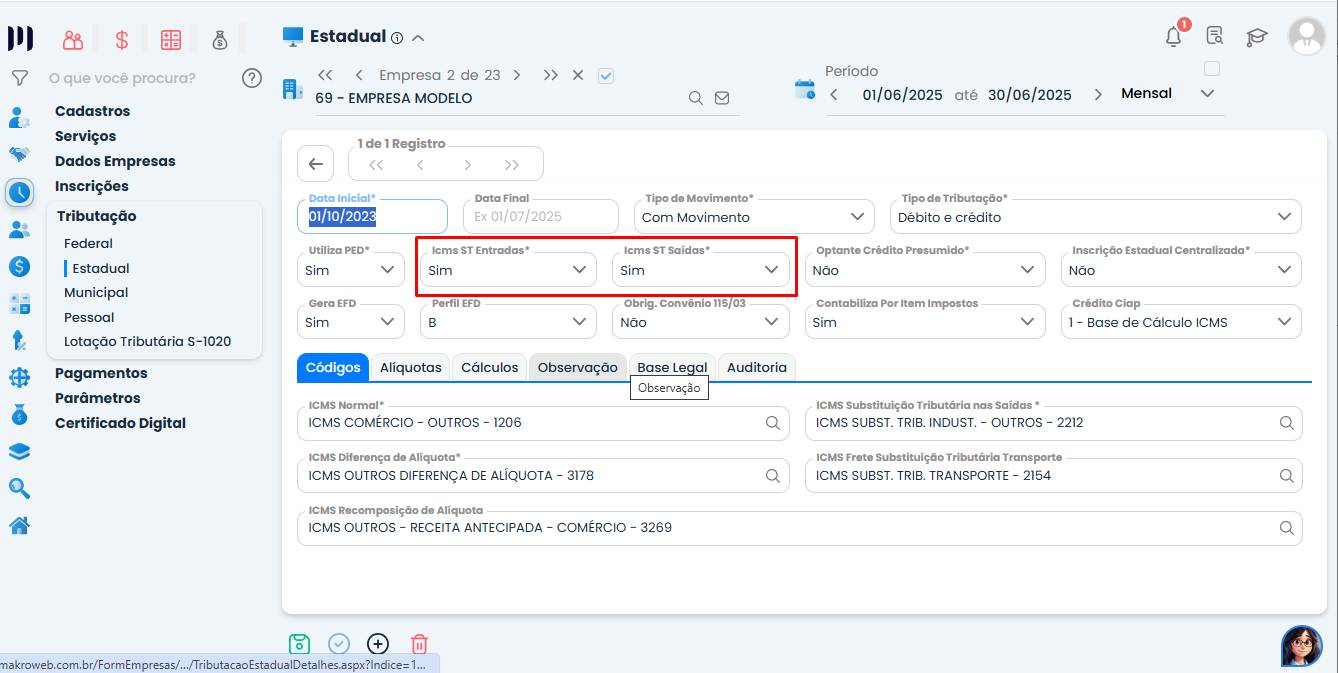Open the dollar sign financial module icon
The image size is (1338, 673).
122,40
